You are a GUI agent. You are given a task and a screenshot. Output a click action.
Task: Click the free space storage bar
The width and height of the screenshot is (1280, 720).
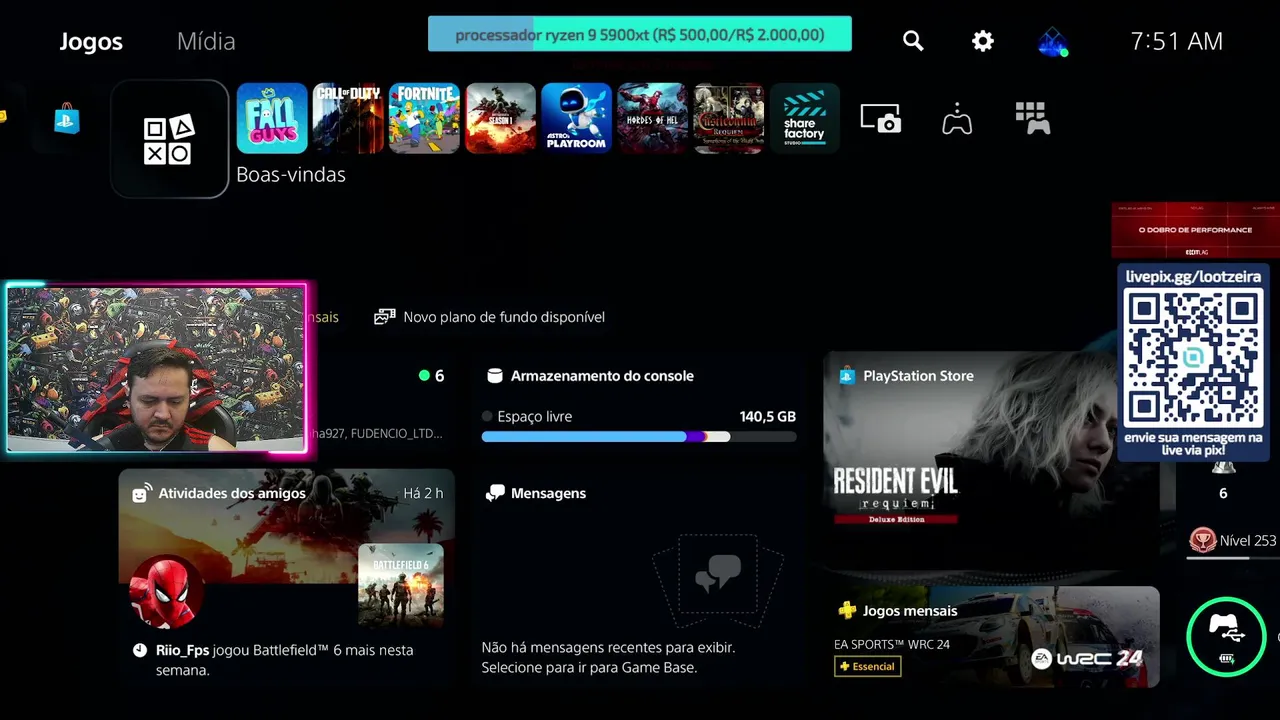[x=638, y=437]
